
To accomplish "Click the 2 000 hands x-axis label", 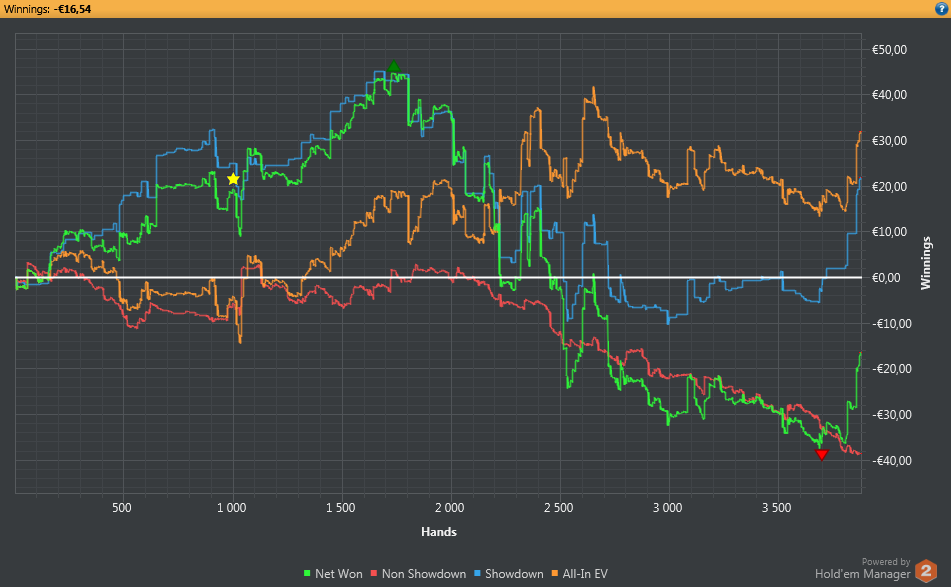I will pos(449,508).
